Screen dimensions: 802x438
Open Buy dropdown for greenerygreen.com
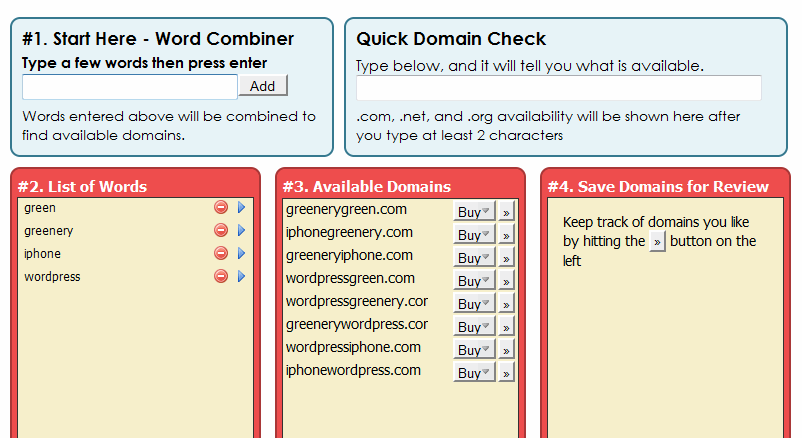point(474,212)
